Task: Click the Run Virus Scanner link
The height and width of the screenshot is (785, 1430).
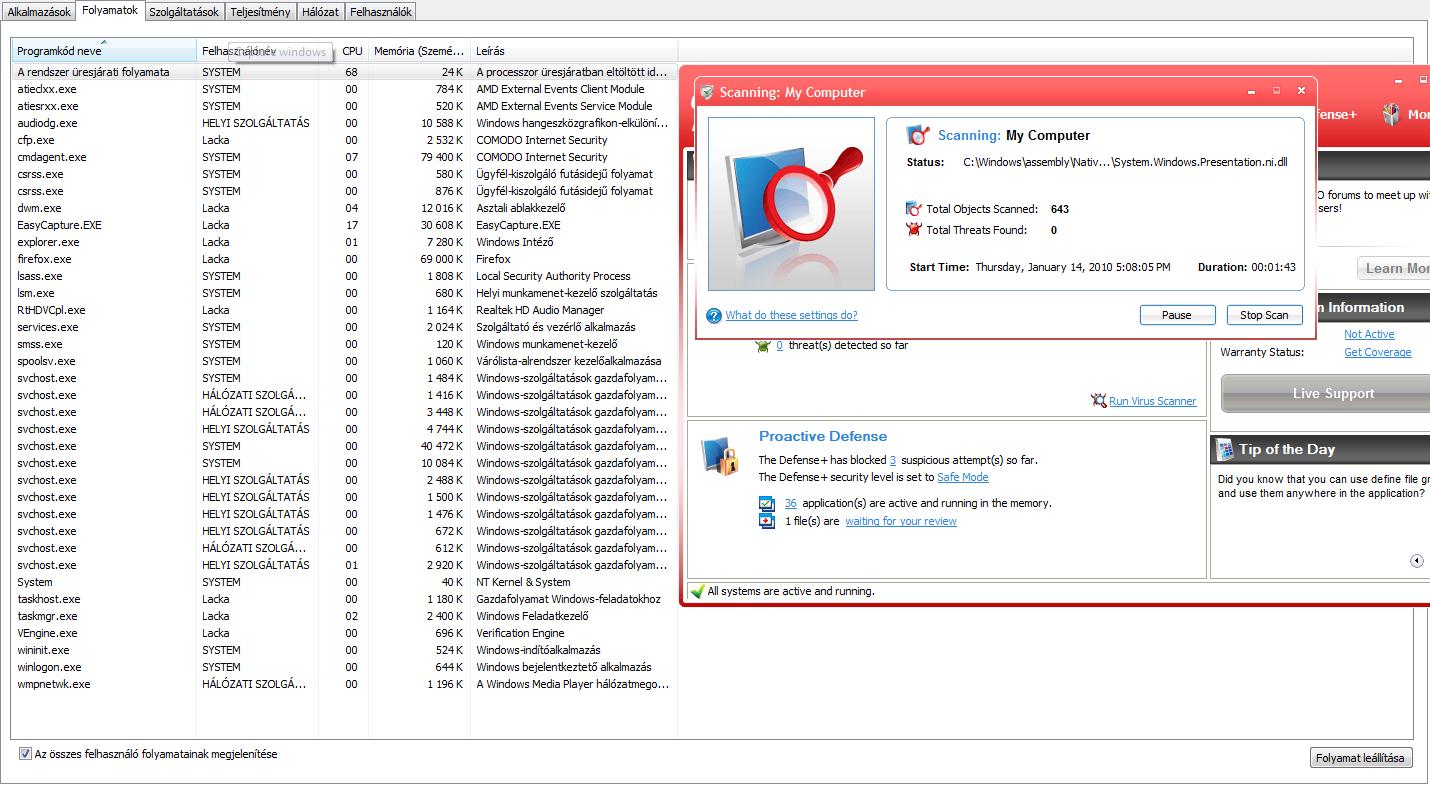Action: pyautogui.click(x=1152, y=401)
